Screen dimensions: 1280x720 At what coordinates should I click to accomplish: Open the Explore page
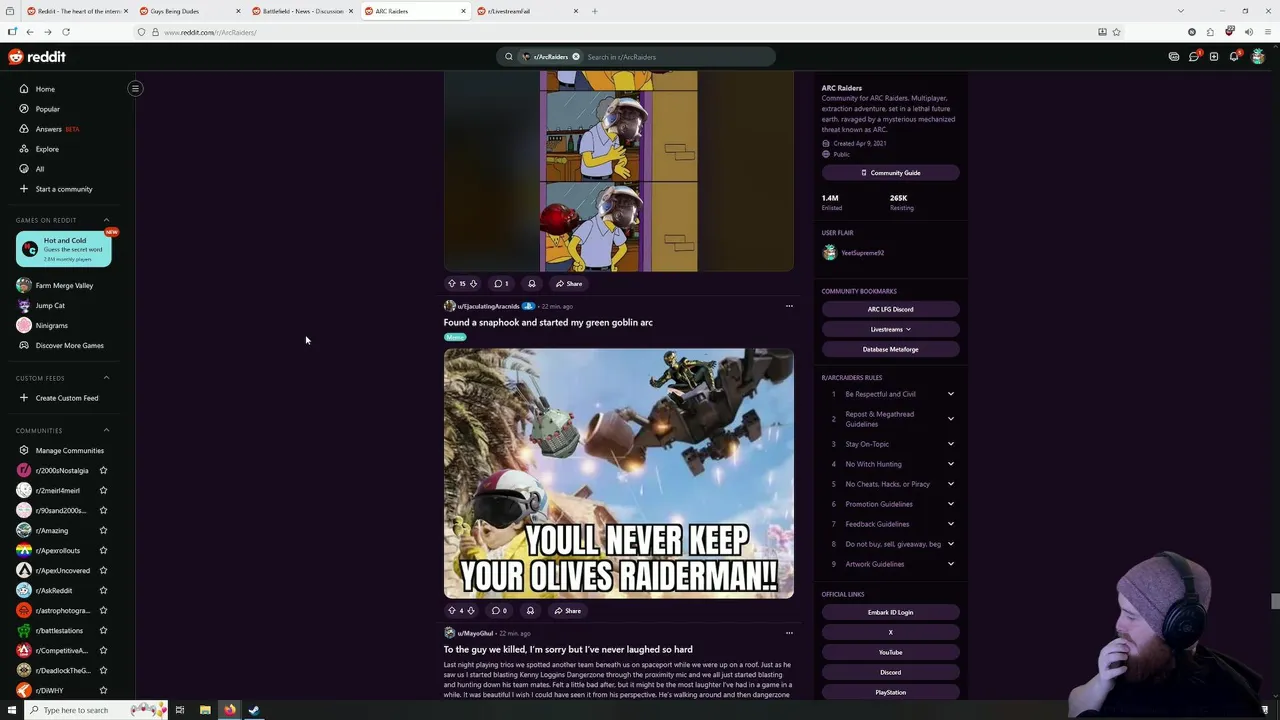(x=47, y=149)
